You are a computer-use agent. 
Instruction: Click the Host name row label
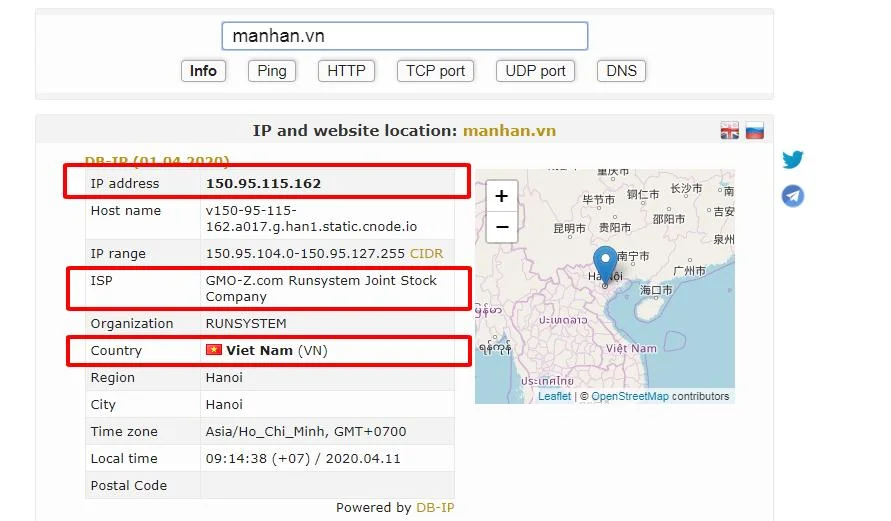(126, 211)
